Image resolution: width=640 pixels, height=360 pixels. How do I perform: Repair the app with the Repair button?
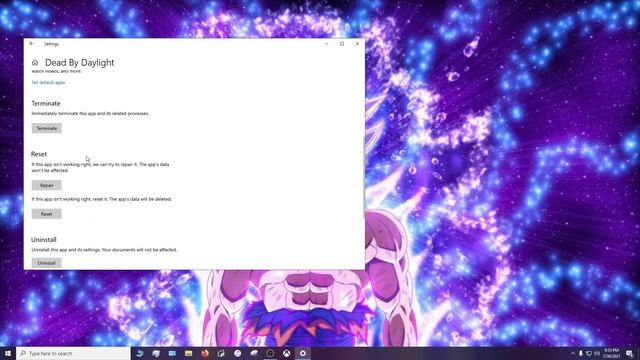point(47,185)
